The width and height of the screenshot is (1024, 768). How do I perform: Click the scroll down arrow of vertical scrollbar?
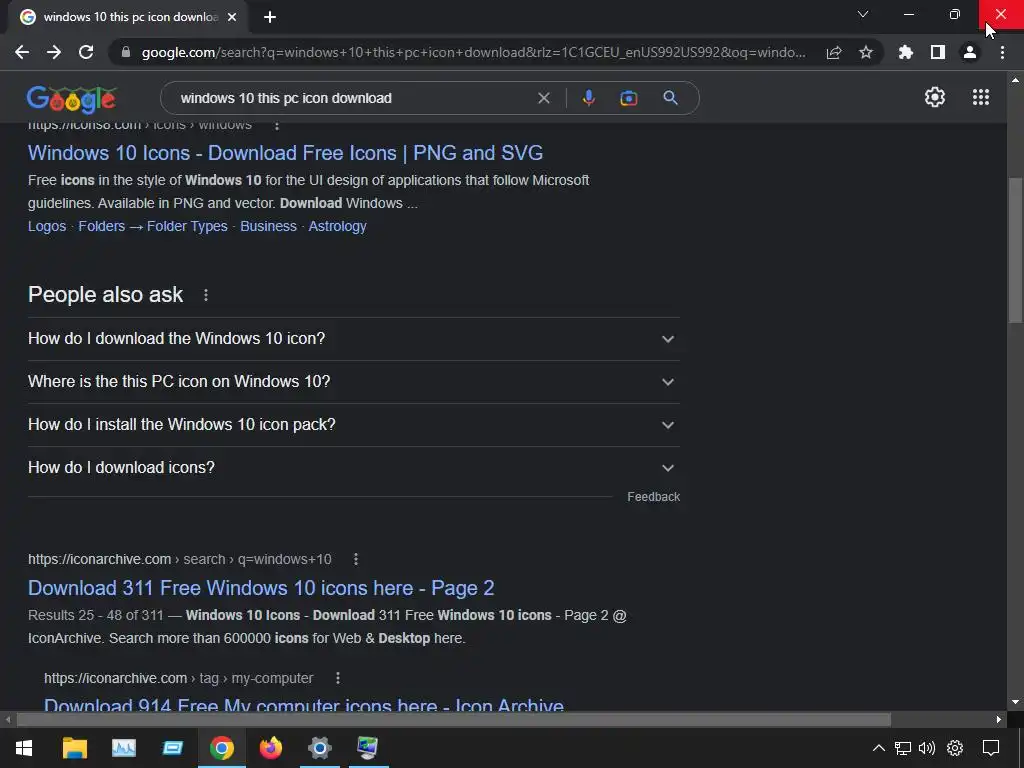pos(1015,703)
